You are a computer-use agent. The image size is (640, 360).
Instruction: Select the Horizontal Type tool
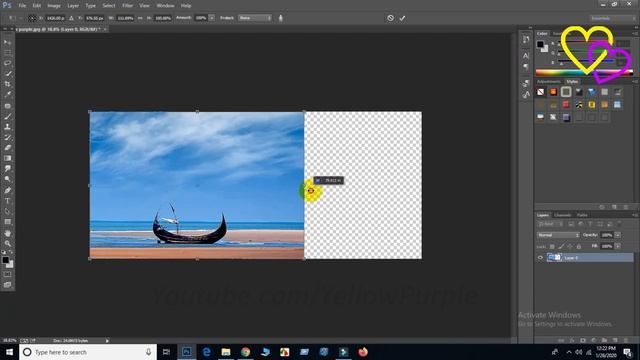pos(7,201)
